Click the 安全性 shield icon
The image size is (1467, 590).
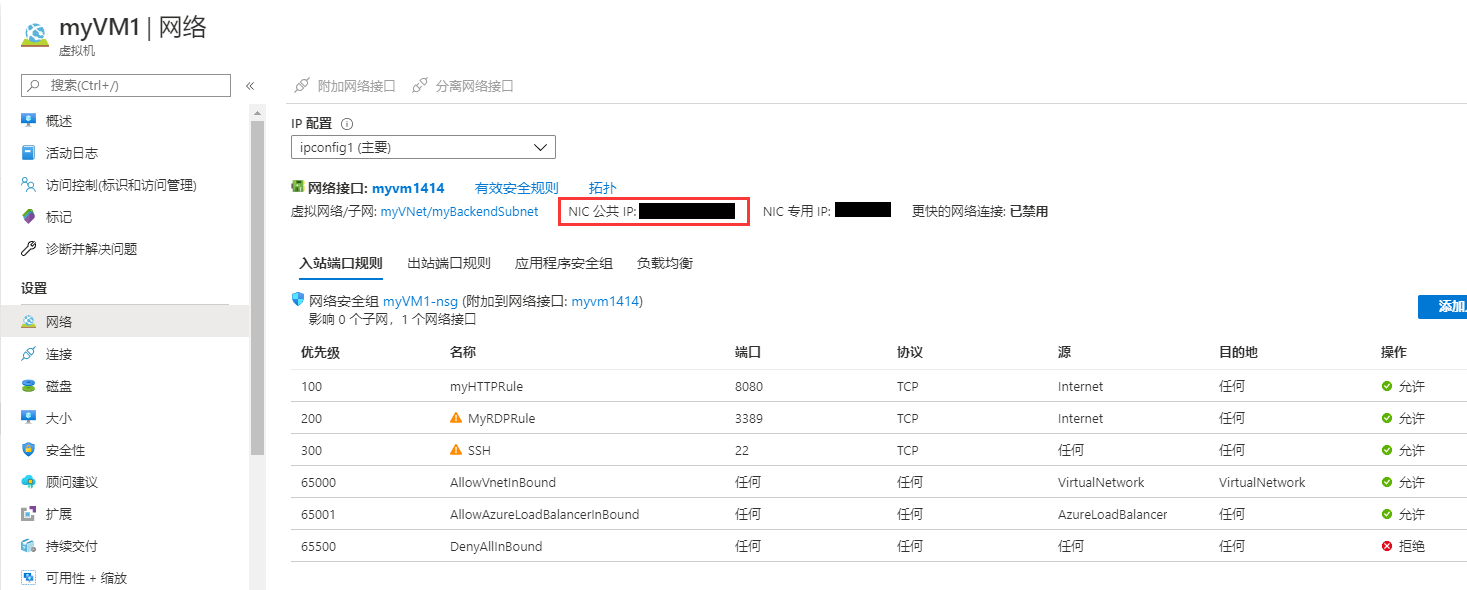pyautogui.click(x=29, y=450)
